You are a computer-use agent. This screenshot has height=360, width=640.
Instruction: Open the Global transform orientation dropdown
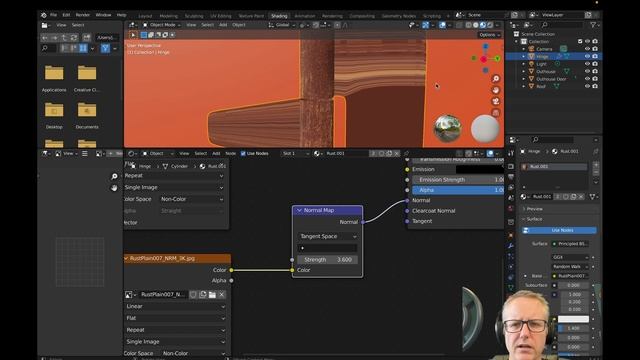coord(282,25)
